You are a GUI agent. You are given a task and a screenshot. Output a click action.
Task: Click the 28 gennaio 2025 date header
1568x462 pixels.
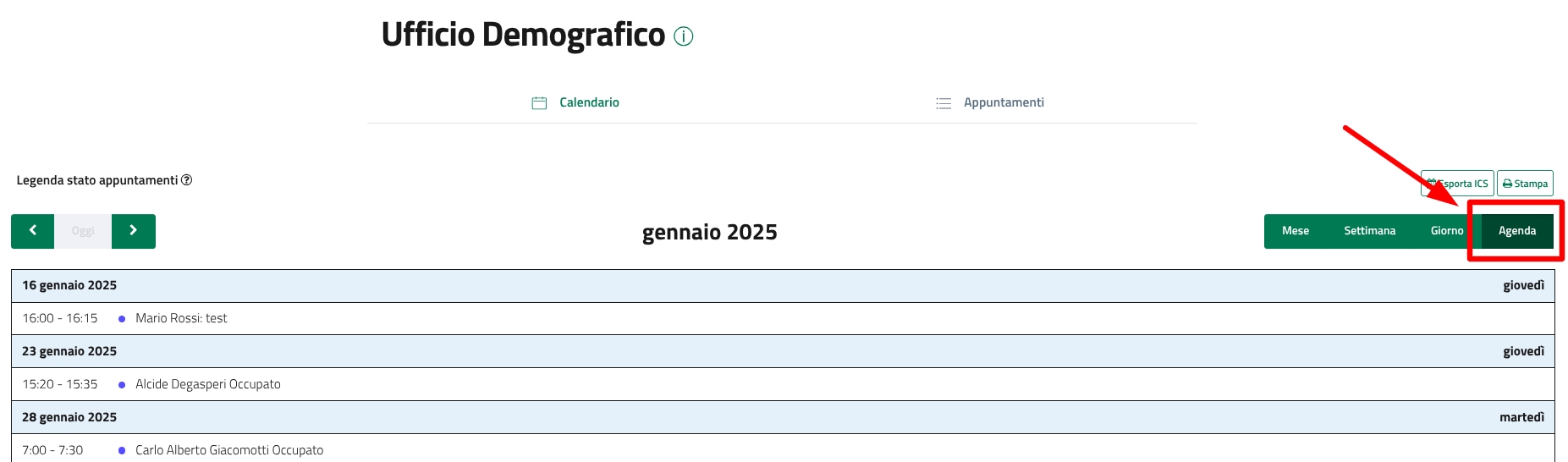[x=69, y=417]
